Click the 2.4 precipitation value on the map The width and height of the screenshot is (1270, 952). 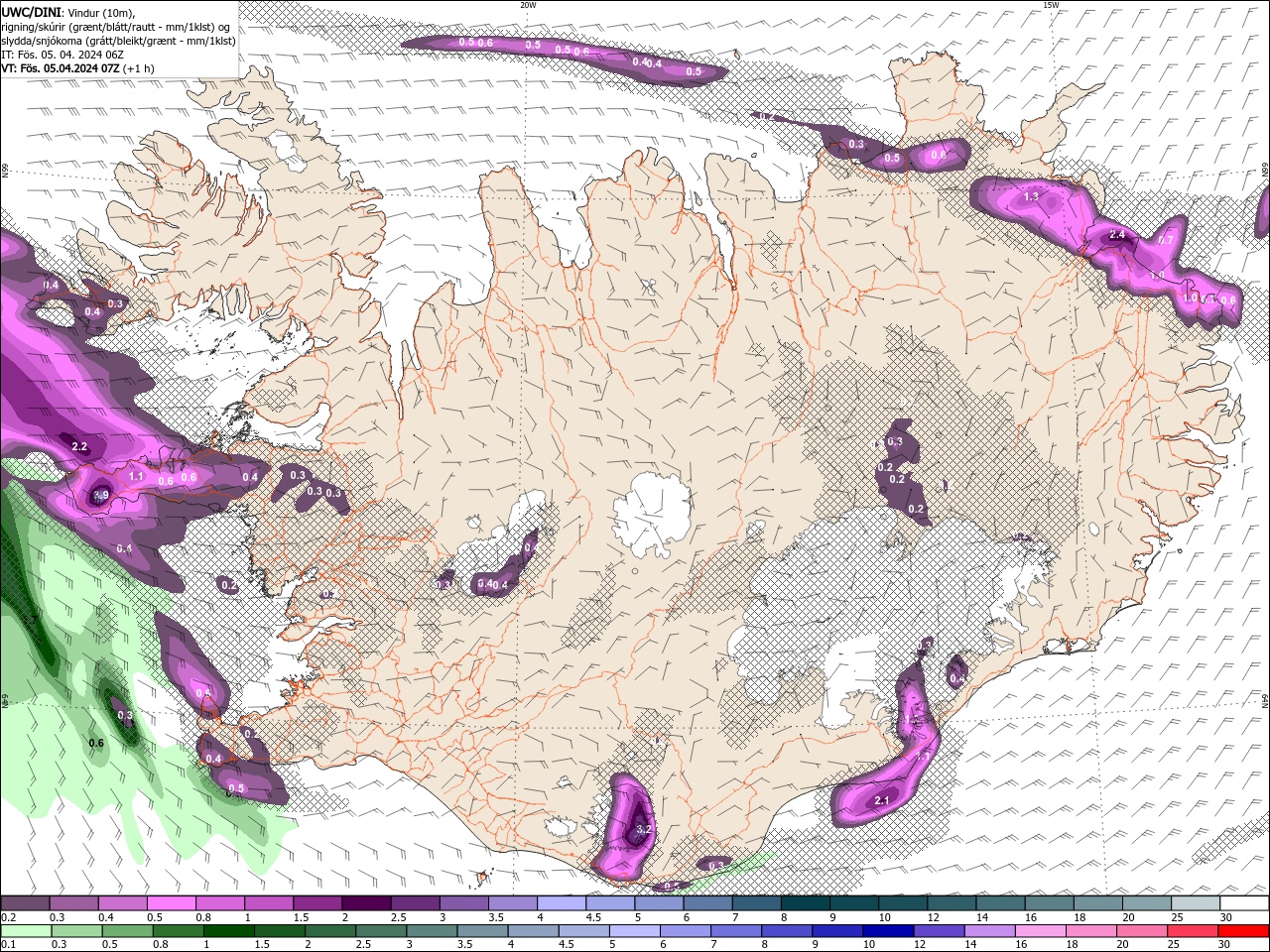1117,235
